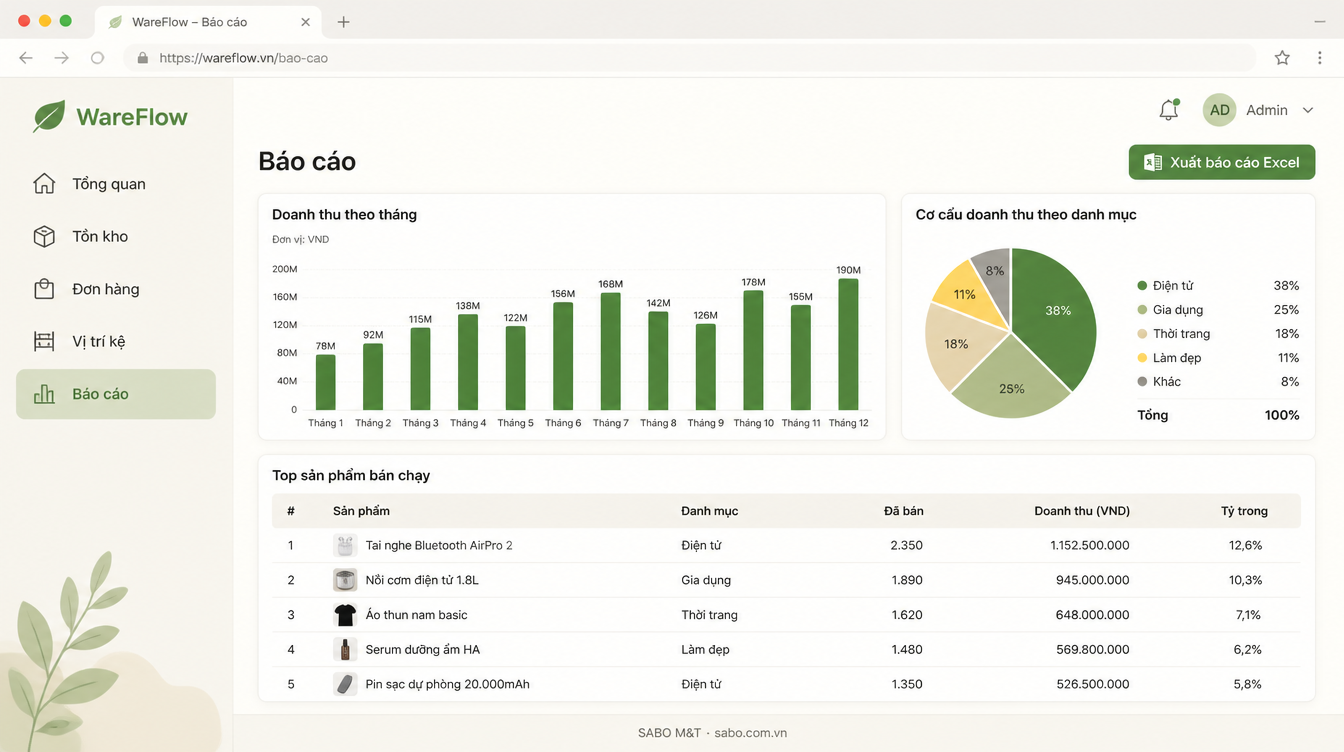Click the WareFlow leaf logo
This screenshot has width=1344, height=752.
coord(49,116)
